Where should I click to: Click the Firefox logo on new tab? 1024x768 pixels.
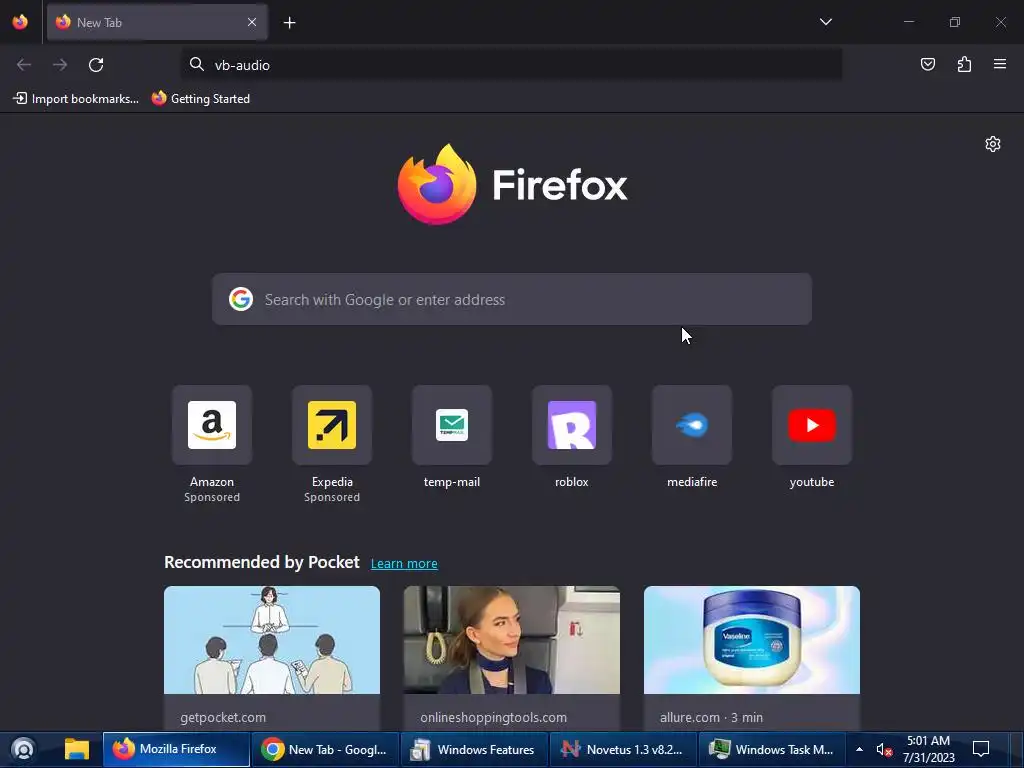pyautogui.click(x=512, y=184)
